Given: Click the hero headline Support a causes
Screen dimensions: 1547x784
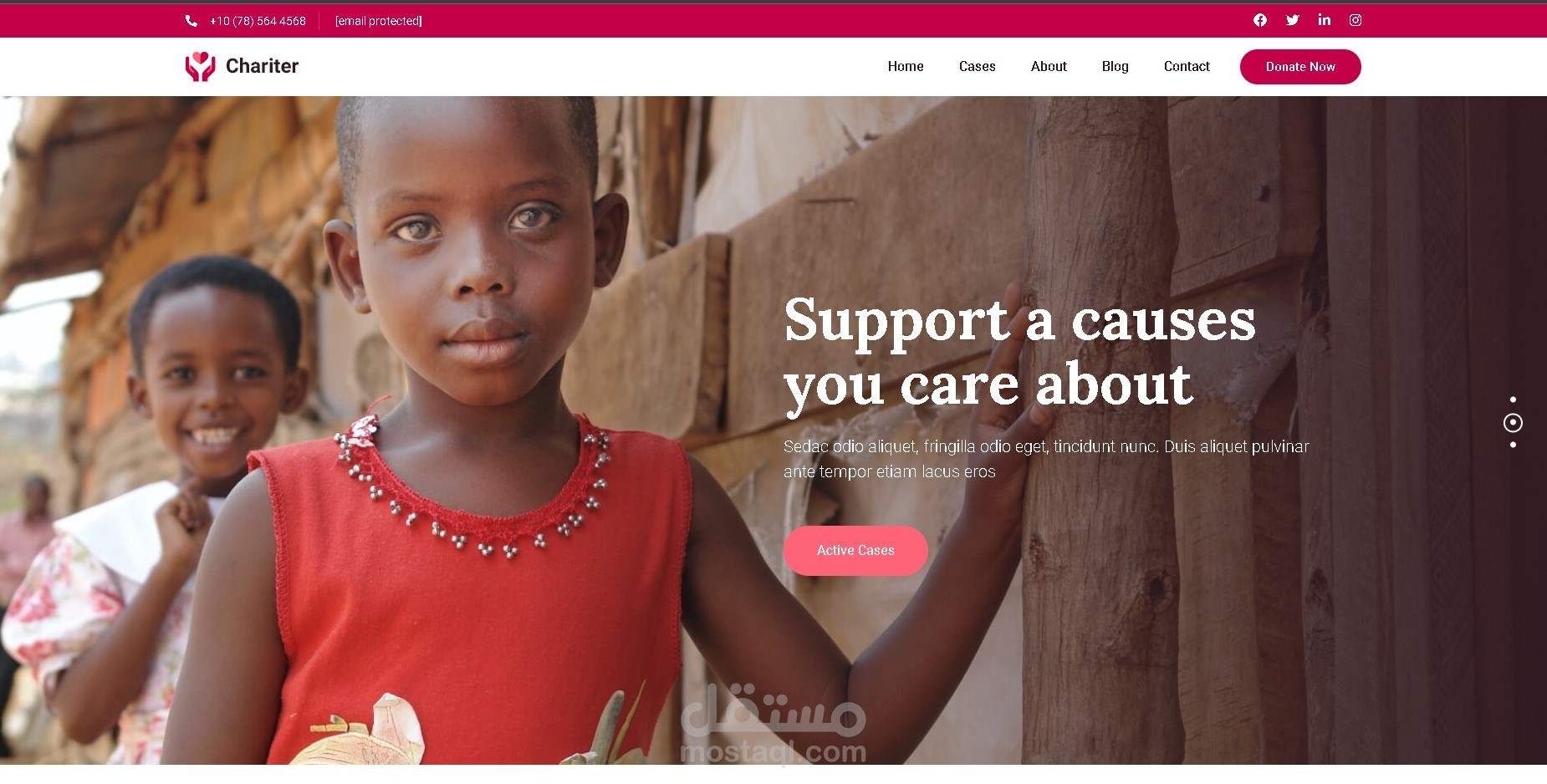Looking at the screenshot, I should pyautogui.click(x=1019, y=320).
